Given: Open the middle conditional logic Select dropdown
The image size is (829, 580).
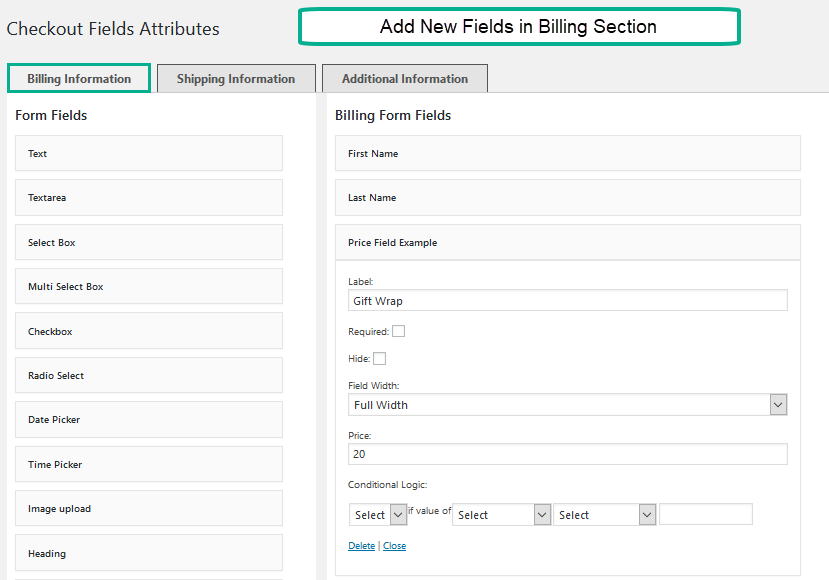Looking at the screenshot, I should pyautogui.click(x=501, y=515).
